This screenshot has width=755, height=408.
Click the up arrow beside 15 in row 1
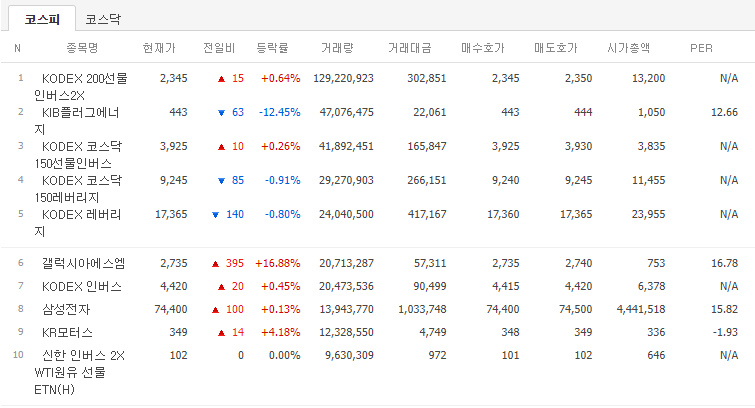click(221, 79)
